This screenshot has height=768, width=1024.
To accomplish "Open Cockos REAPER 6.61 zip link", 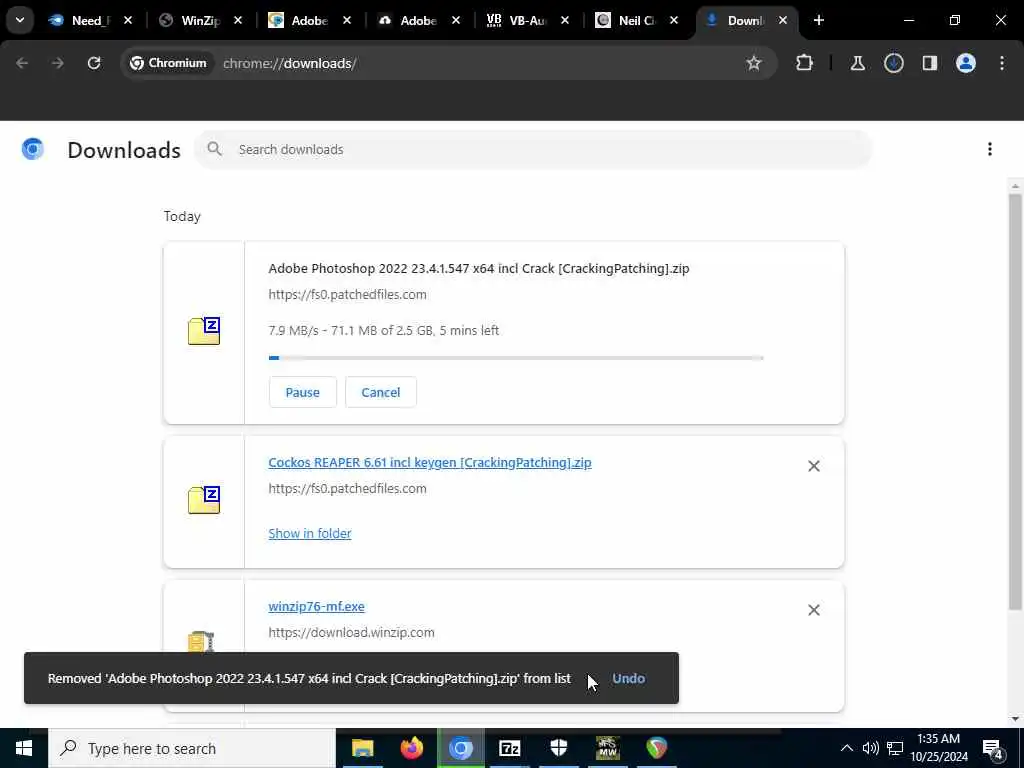I will click(430, 462).
